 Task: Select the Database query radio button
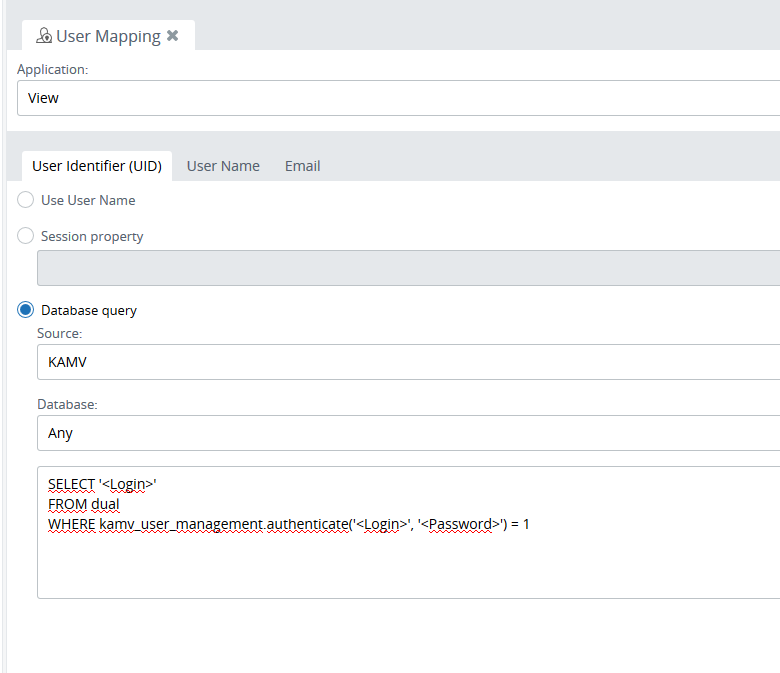(x=26, y=310)
